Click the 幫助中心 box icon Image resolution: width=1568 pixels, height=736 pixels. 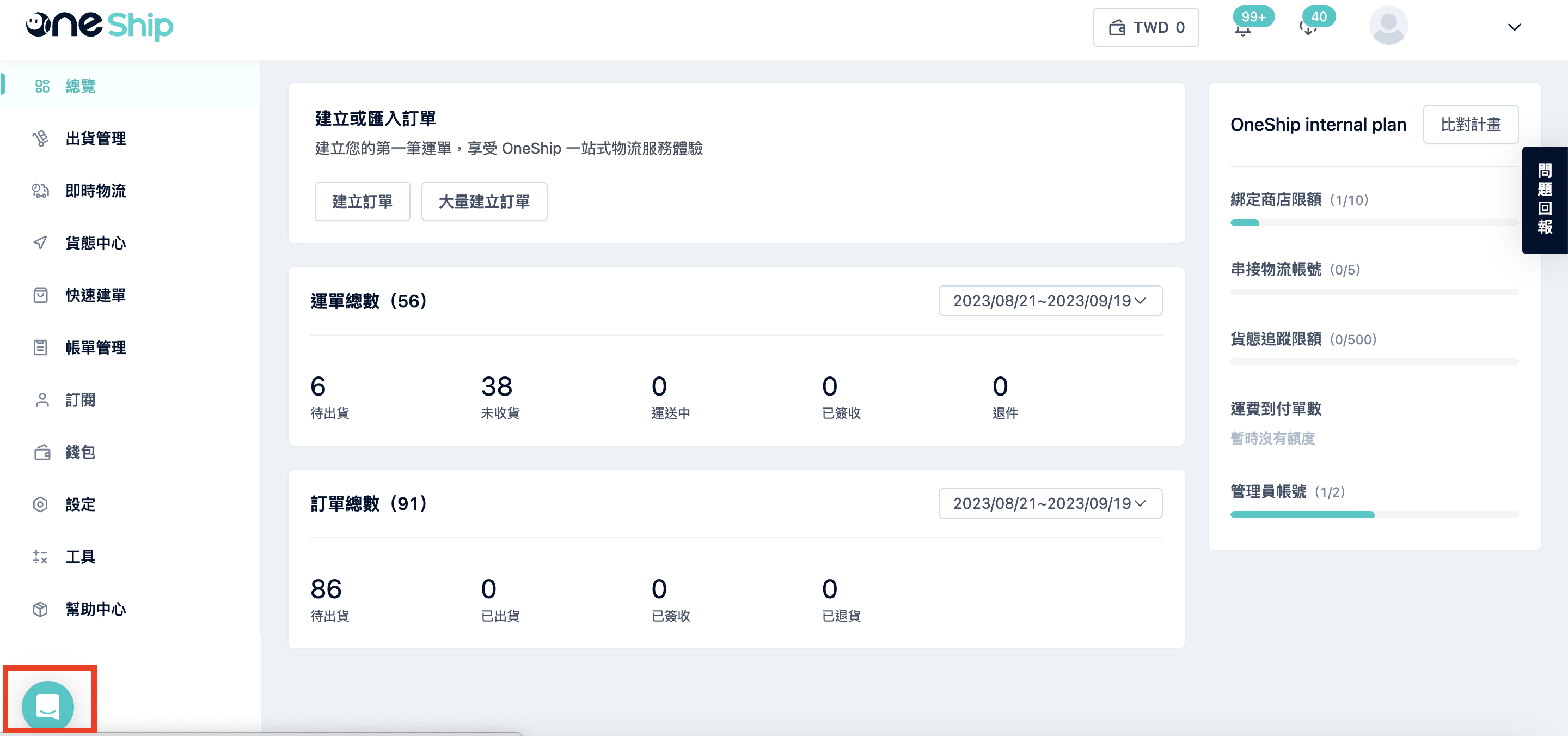40,609
